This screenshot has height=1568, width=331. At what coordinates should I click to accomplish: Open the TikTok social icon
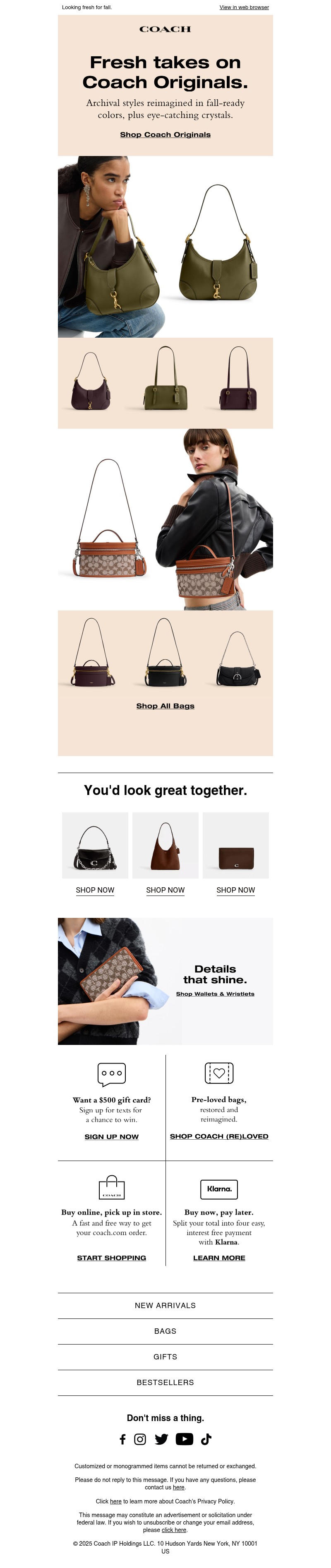click(206, 1439)
